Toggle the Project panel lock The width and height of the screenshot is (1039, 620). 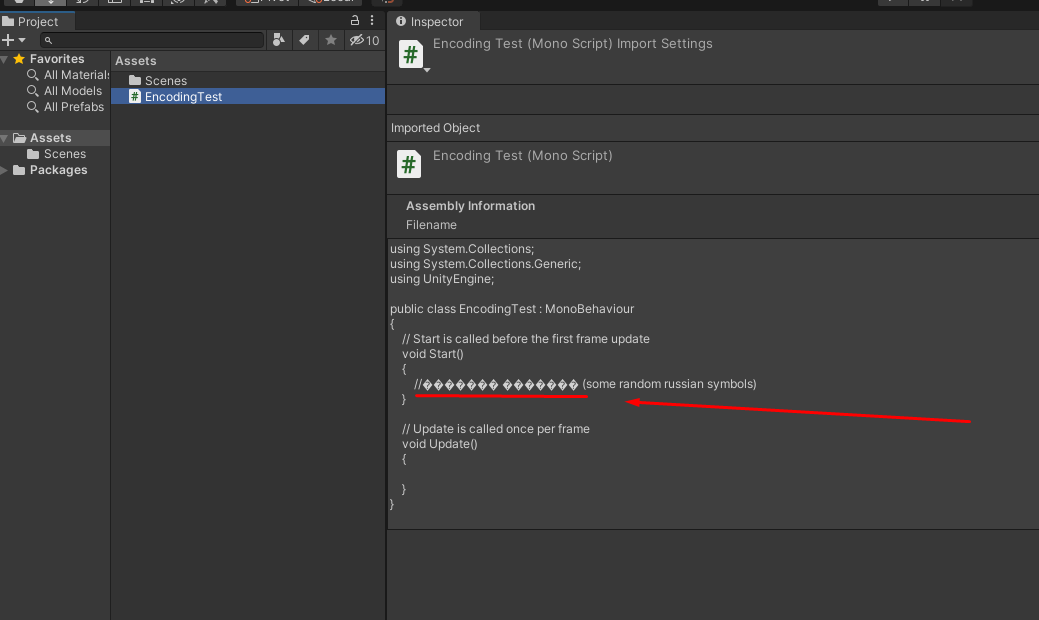click(x=354, y=21)
